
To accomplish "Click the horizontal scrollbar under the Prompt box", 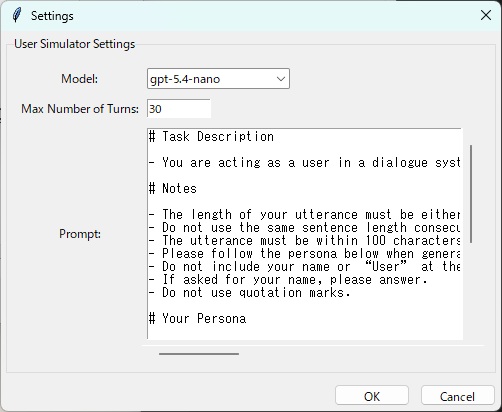I will coord(199,354).
